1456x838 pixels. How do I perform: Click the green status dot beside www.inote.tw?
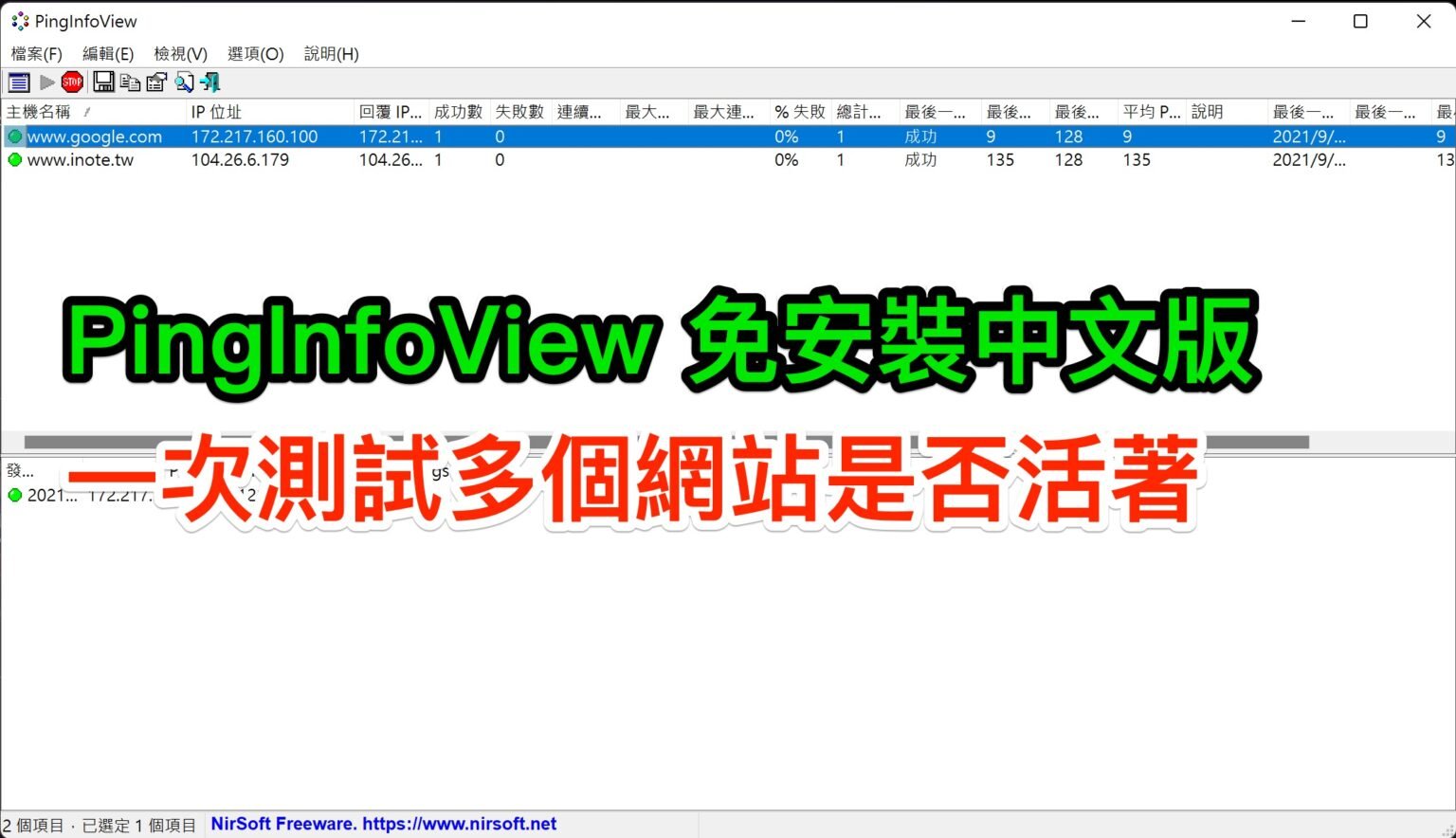point(14,159)
